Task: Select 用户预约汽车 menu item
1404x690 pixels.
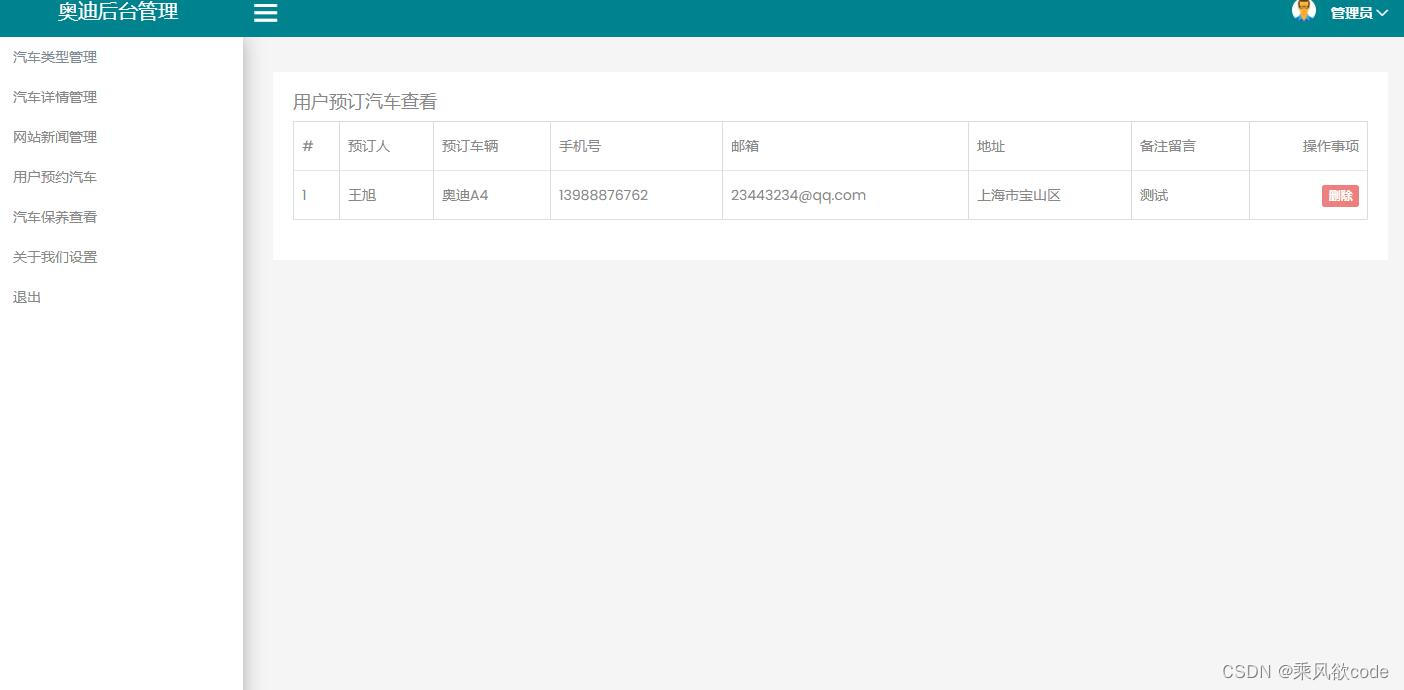Action: pos(55,177)
